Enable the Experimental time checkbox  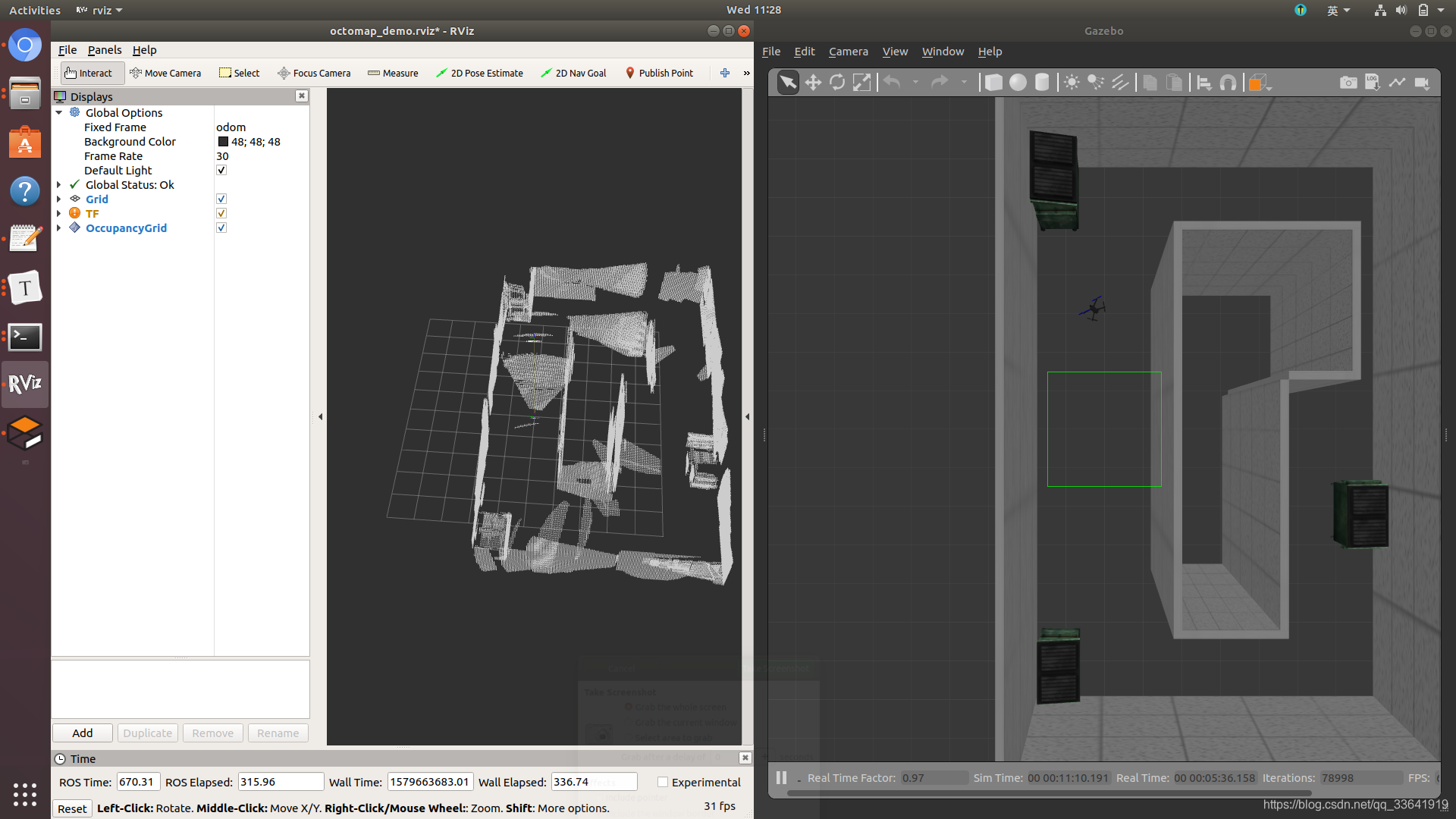(x=663, y=783)
